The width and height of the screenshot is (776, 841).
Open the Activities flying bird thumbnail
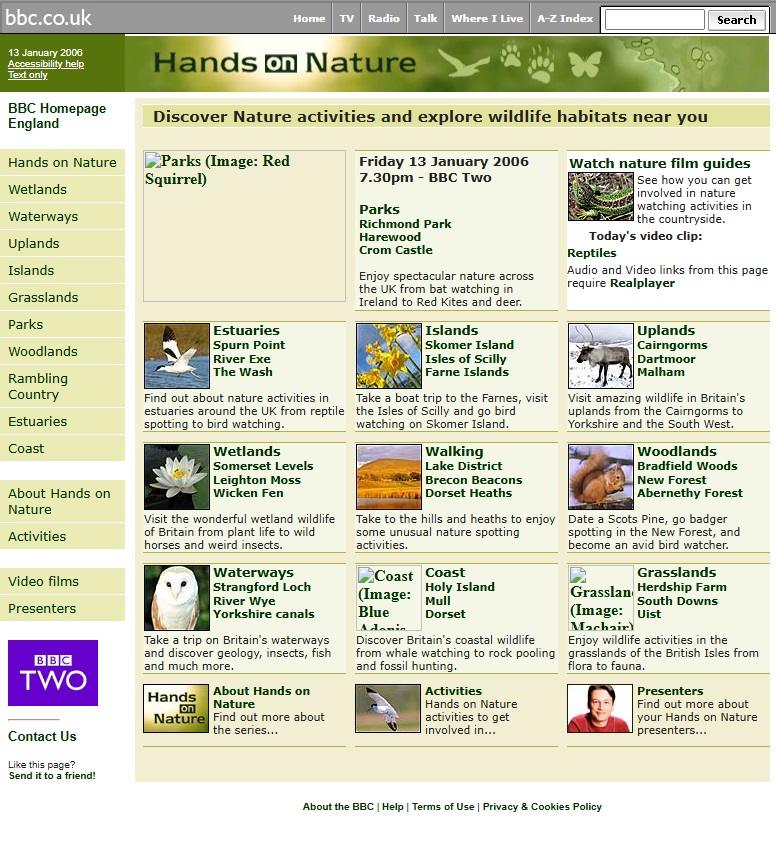[387, 708]
